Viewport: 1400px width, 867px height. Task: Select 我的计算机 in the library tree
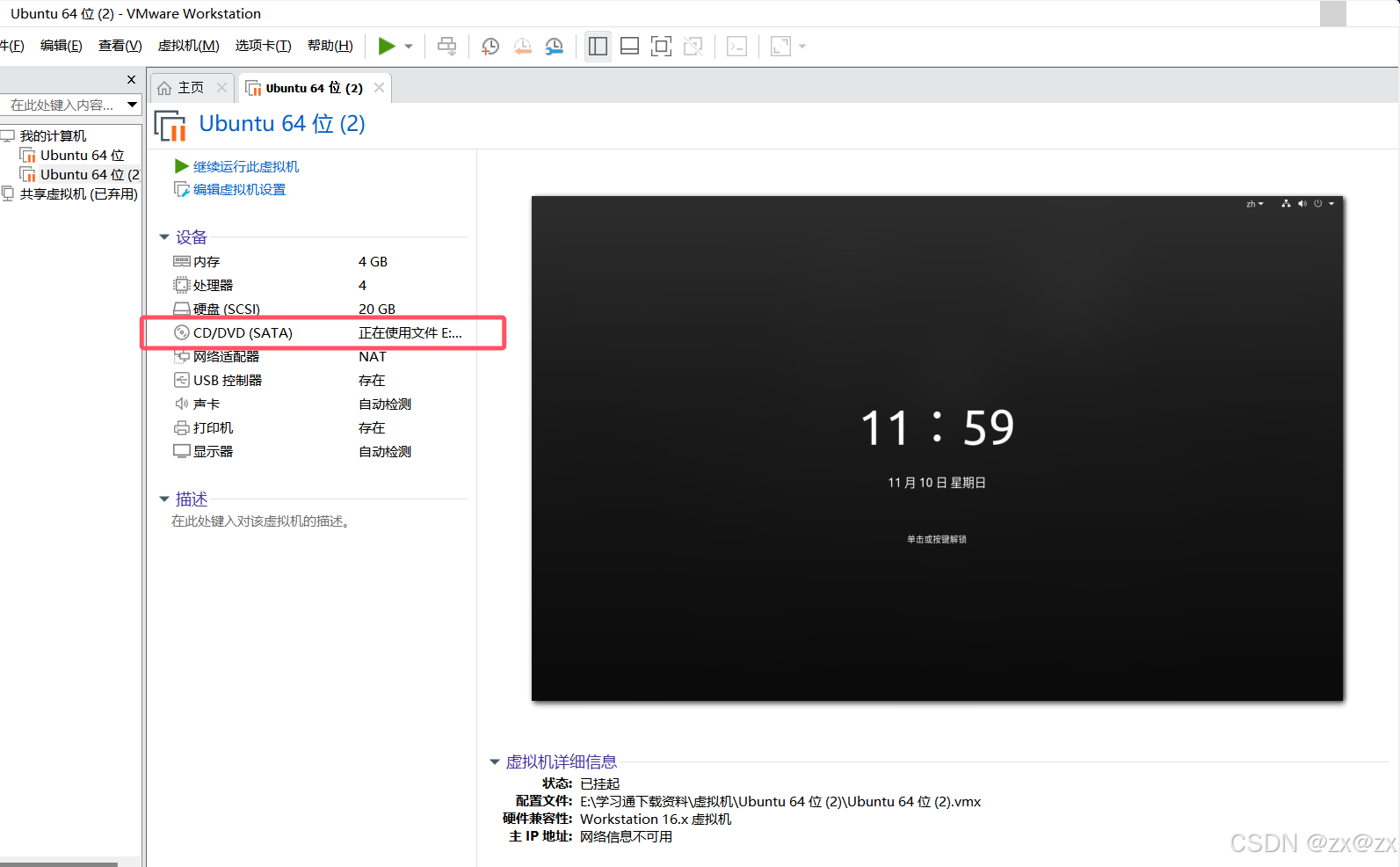click(54, 136)
